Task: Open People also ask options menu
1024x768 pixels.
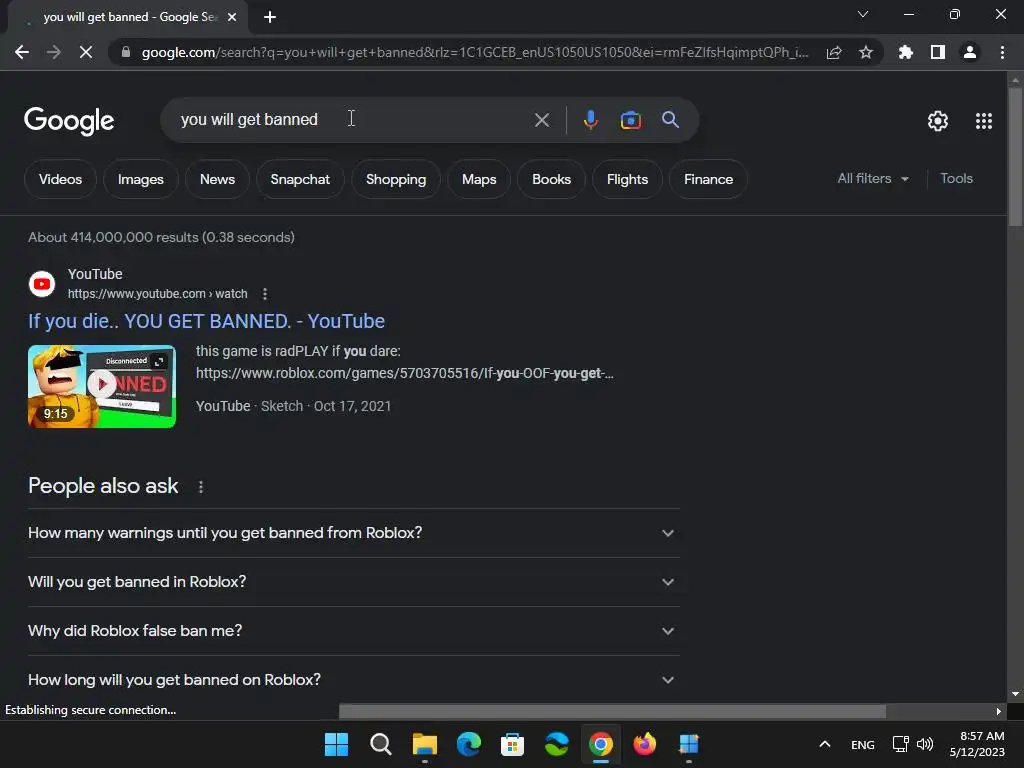Action: pos(200,487)
